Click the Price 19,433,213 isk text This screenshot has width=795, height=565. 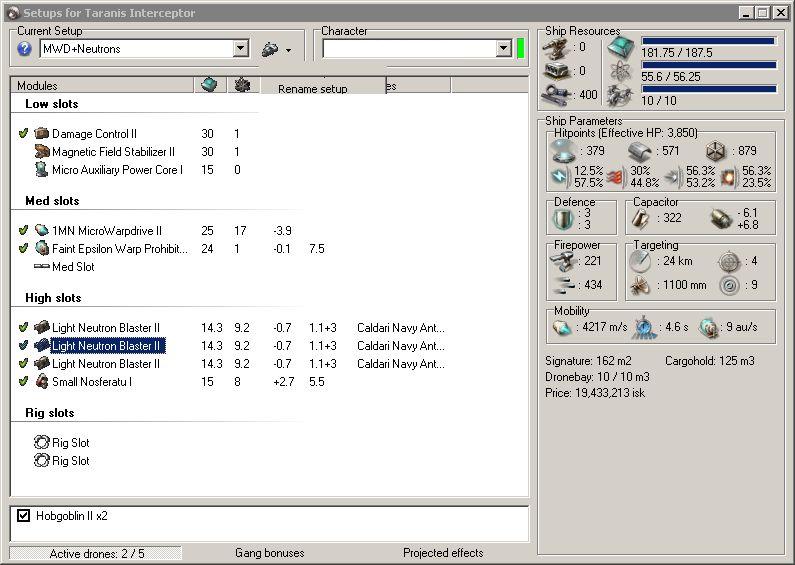point(595,393)
